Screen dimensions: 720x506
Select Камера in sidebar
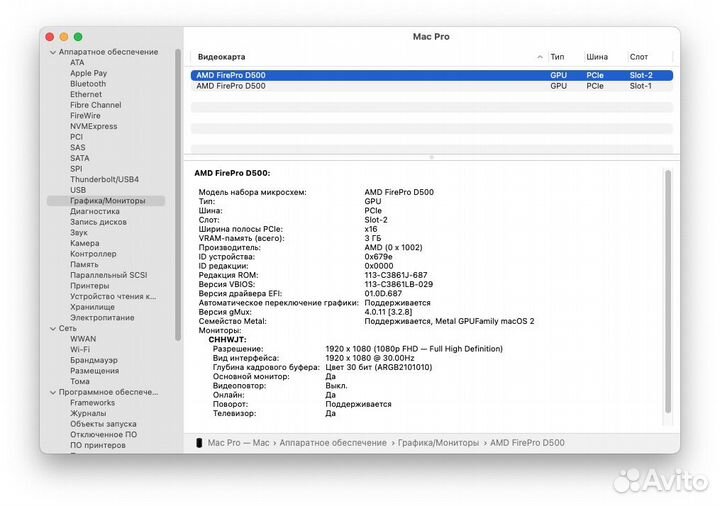[x=84, y=243]
